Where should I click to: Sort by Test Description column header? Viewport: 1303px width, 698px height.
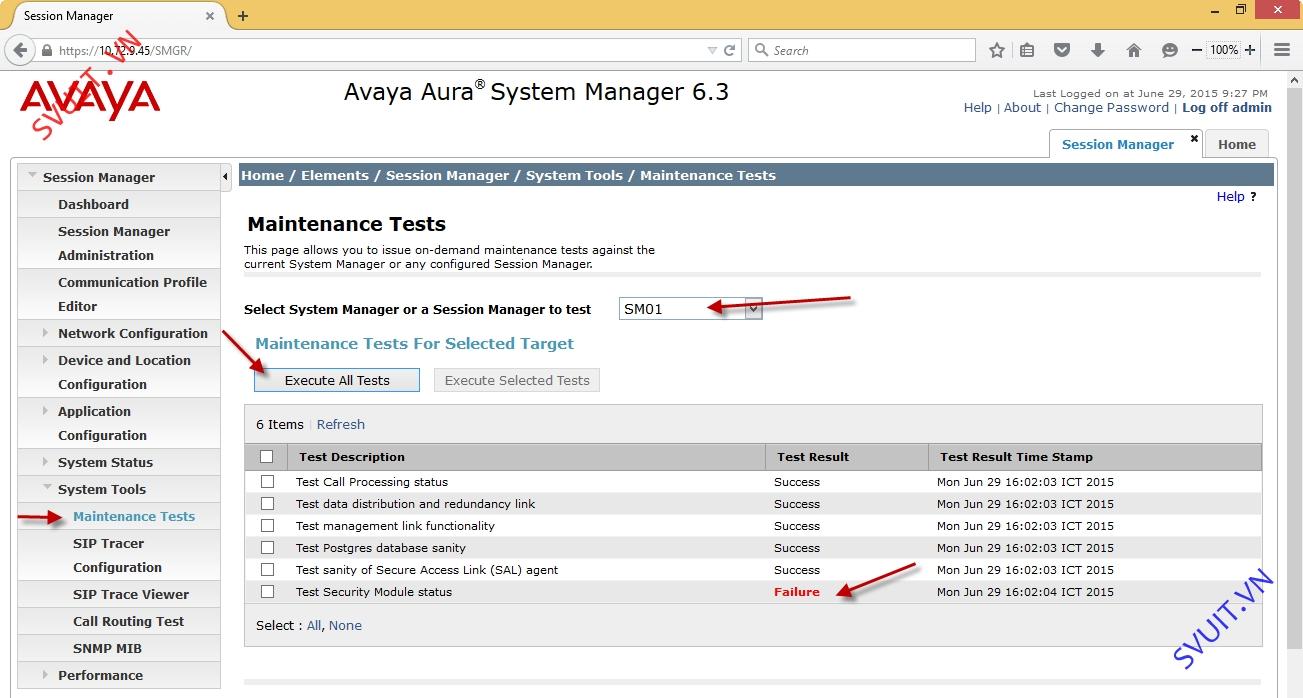(352, 457)
